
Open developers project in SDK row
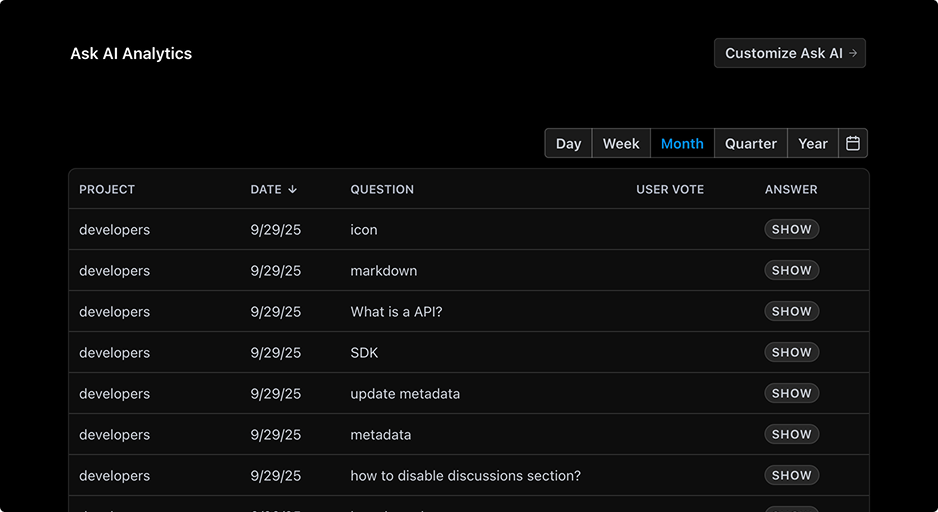[x=114, y=353]
